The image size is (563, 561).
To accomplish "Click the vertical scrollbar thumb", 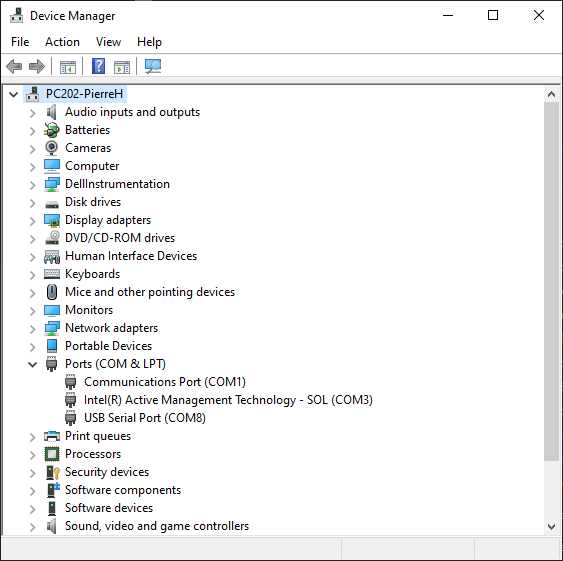I will (552, 282).
